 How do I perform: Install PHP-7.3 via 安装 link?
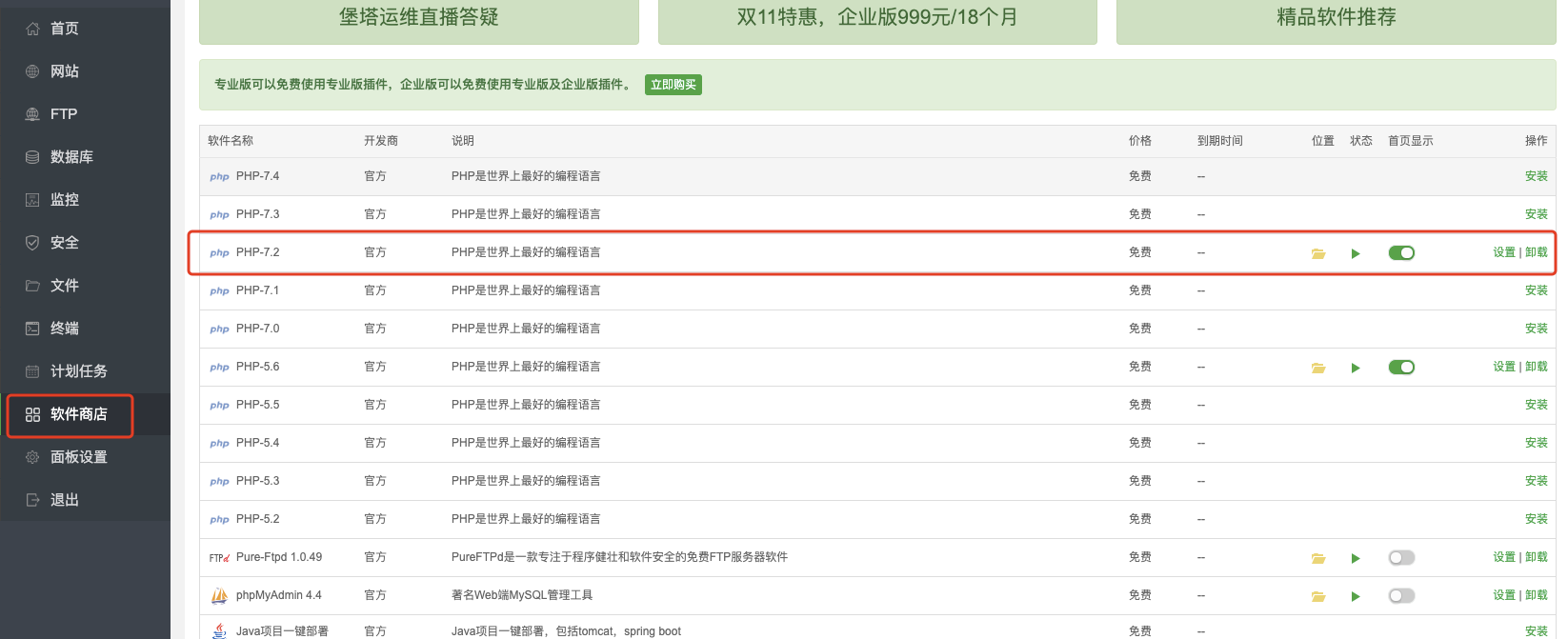click(x=1536, y=214)
